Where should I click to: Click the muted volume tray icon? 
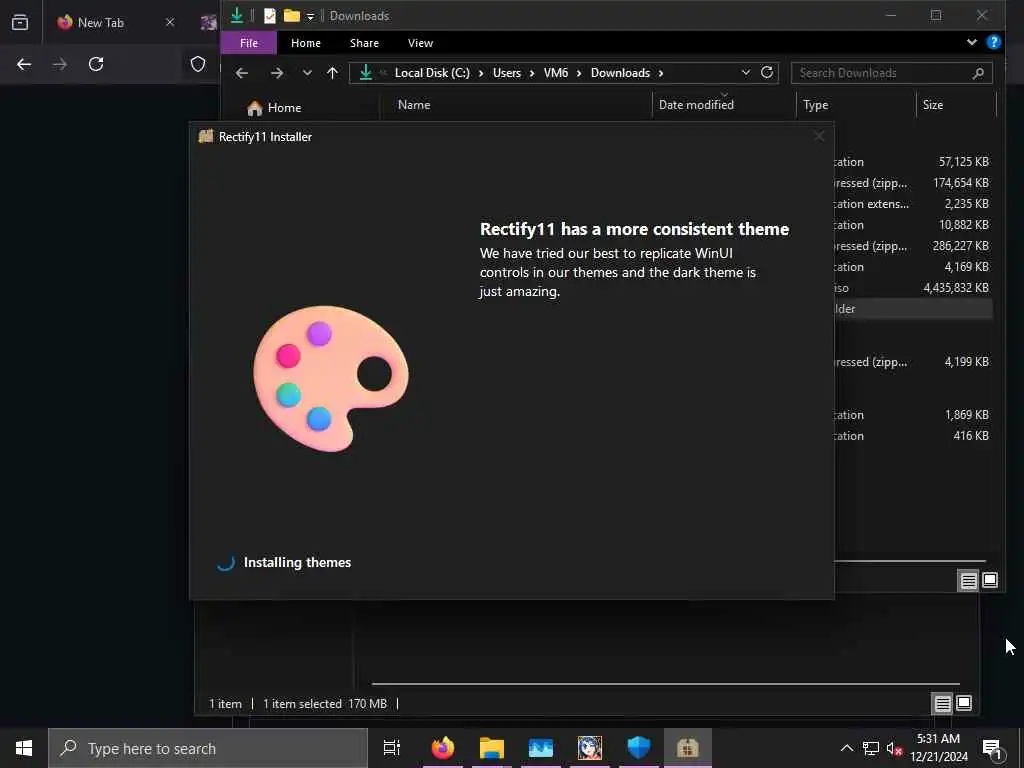pyautogui.click(x=894, y=748)
